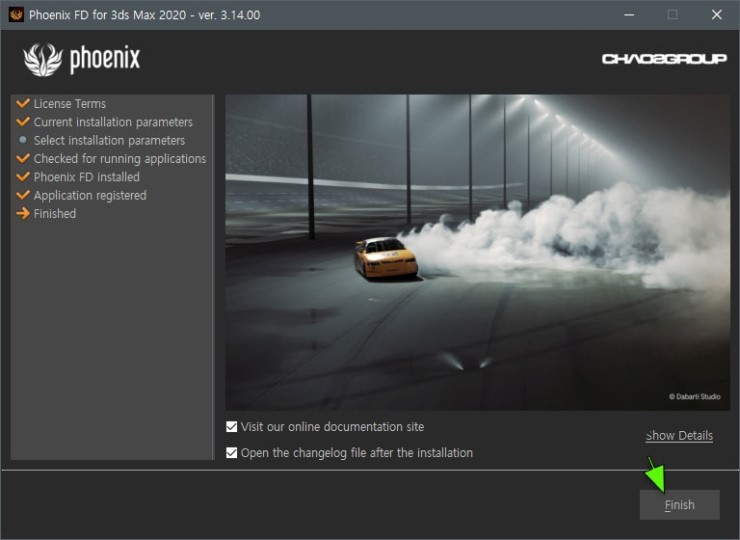The image size is (740, 540).
Task: Select the Current installation parameters step
Action: [113, 122]
